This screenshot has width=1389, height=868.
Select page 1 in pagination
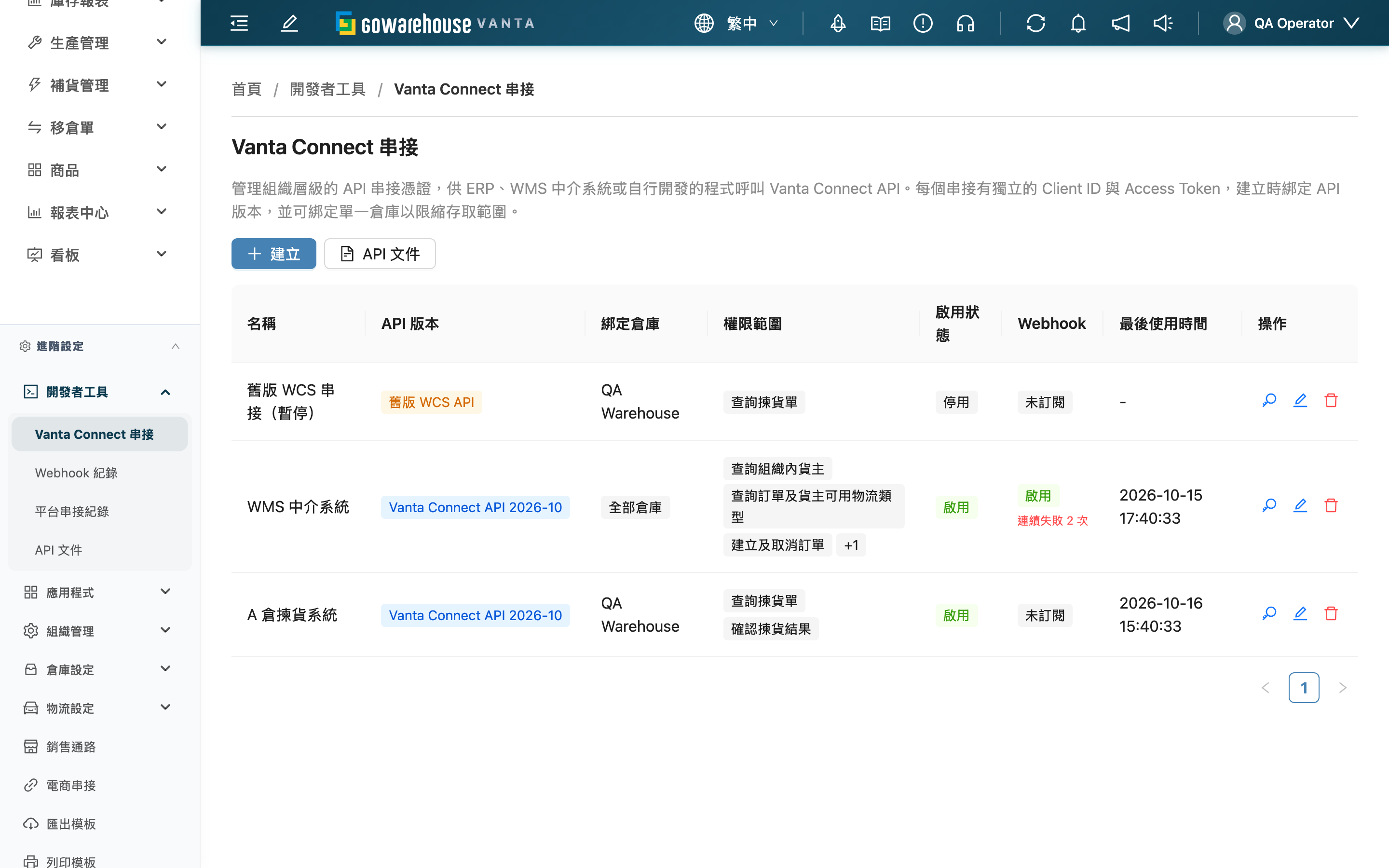pos(1304,687)
